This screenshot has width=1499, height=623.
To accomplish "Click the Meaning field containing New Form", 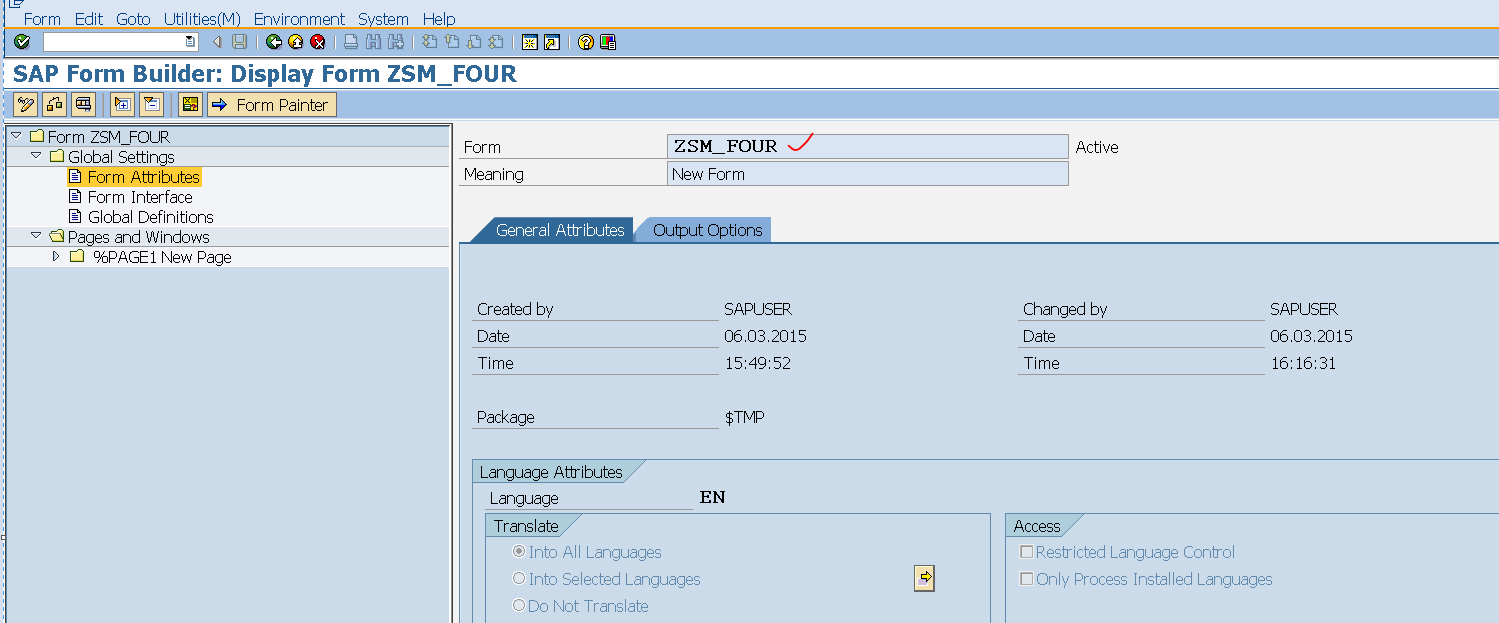I will (x=868, y=174).
